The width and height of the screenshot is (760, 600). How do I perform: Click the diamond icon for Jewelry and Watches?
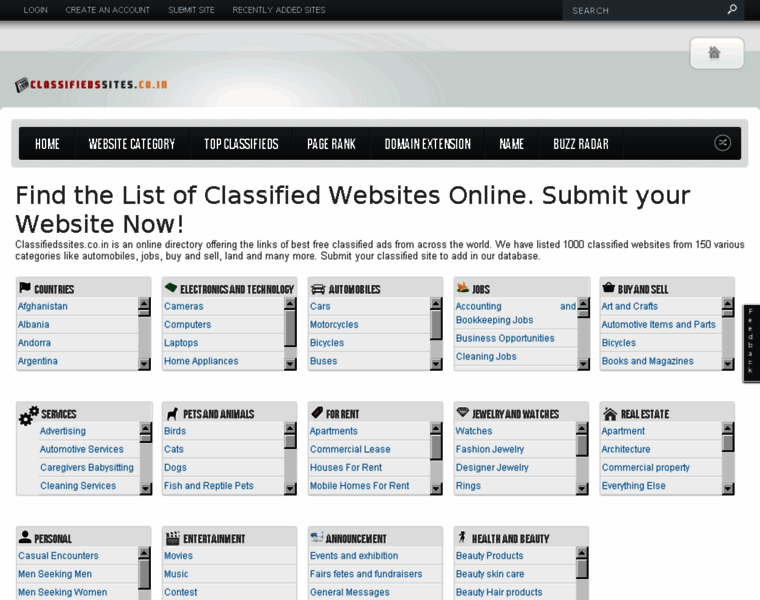(463, 412)
